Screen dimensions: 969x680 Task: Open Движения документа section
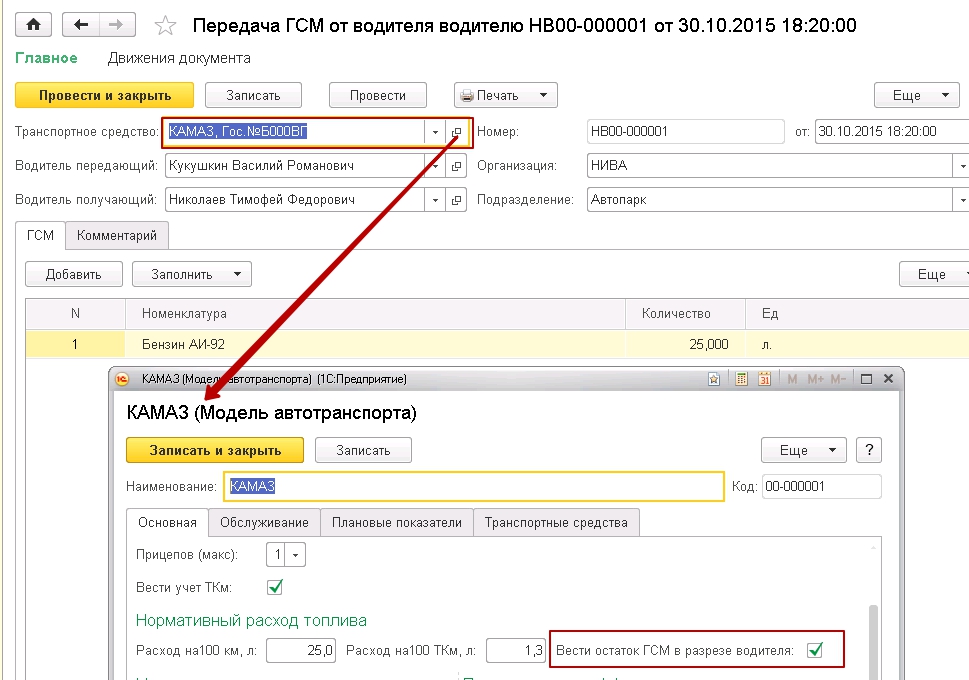point(179,58)
